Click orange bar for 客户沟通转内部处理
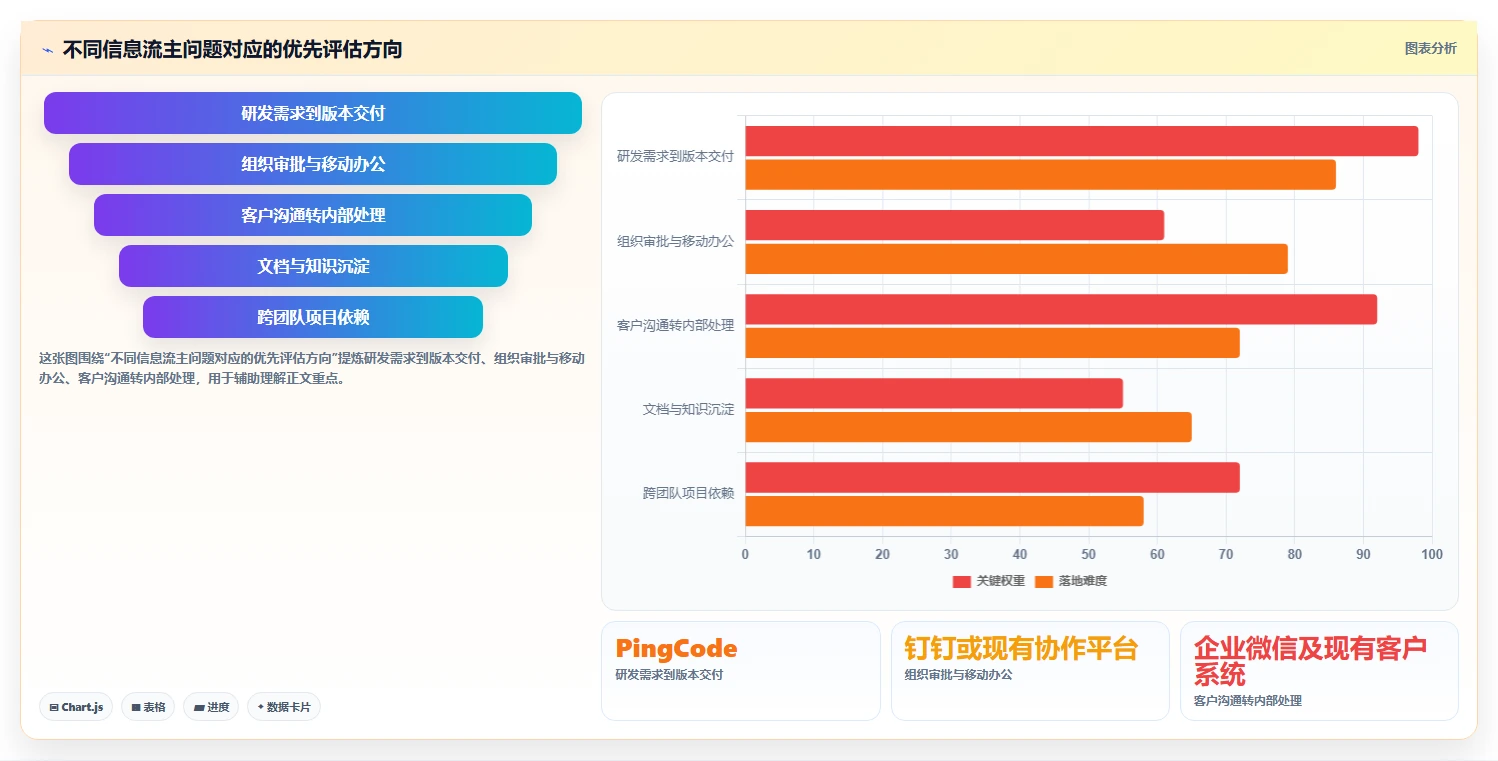This screenshot has width=1498, height=761. coord(993,342)
